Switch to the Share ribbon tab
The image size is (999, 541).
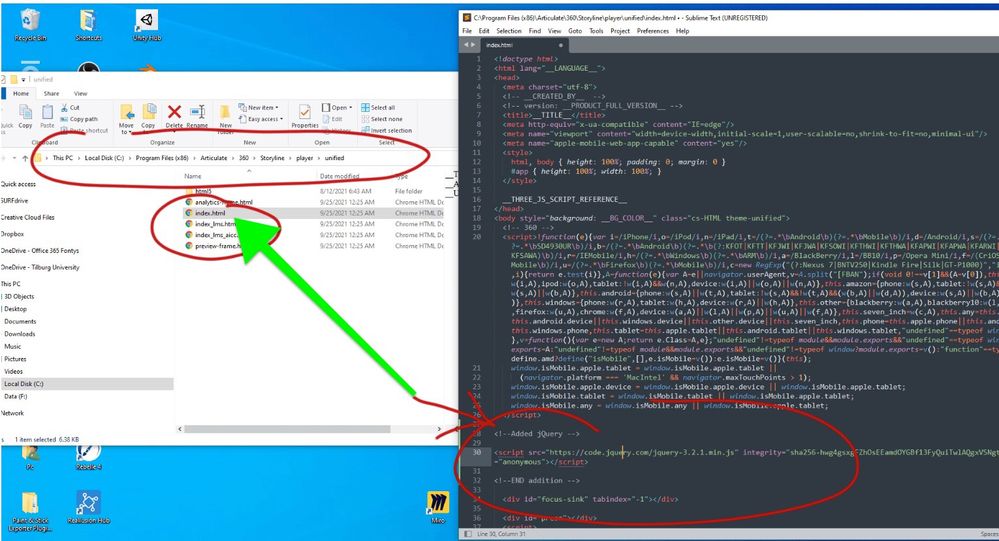[51, 94]
